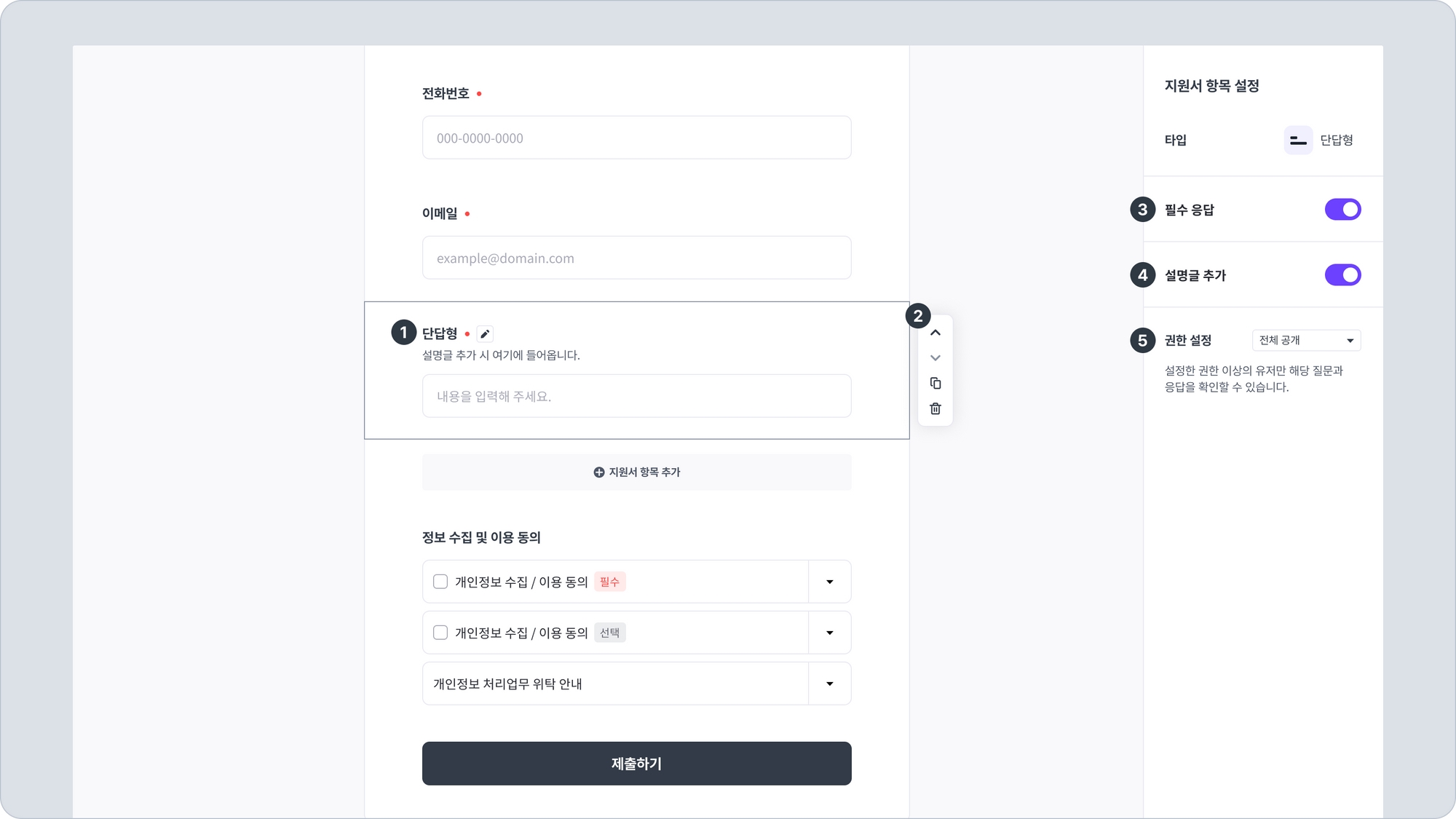The image size is (1456, 819).
Task: Click the plus icon on 지원서 항목 추가
Action: tap(599, 472)
